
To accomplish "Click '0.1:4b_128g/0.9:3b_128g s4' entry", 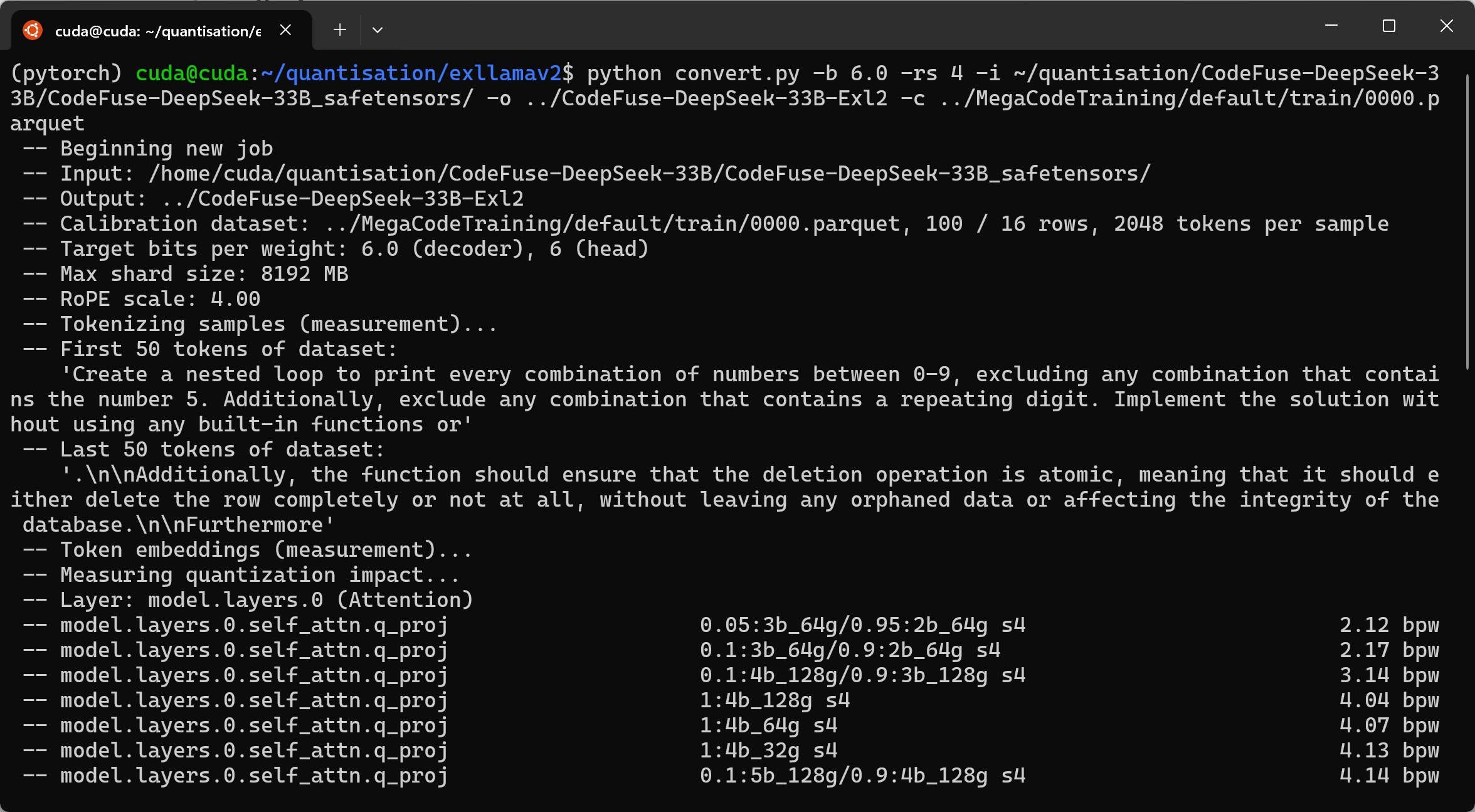I will coord(863,675).
